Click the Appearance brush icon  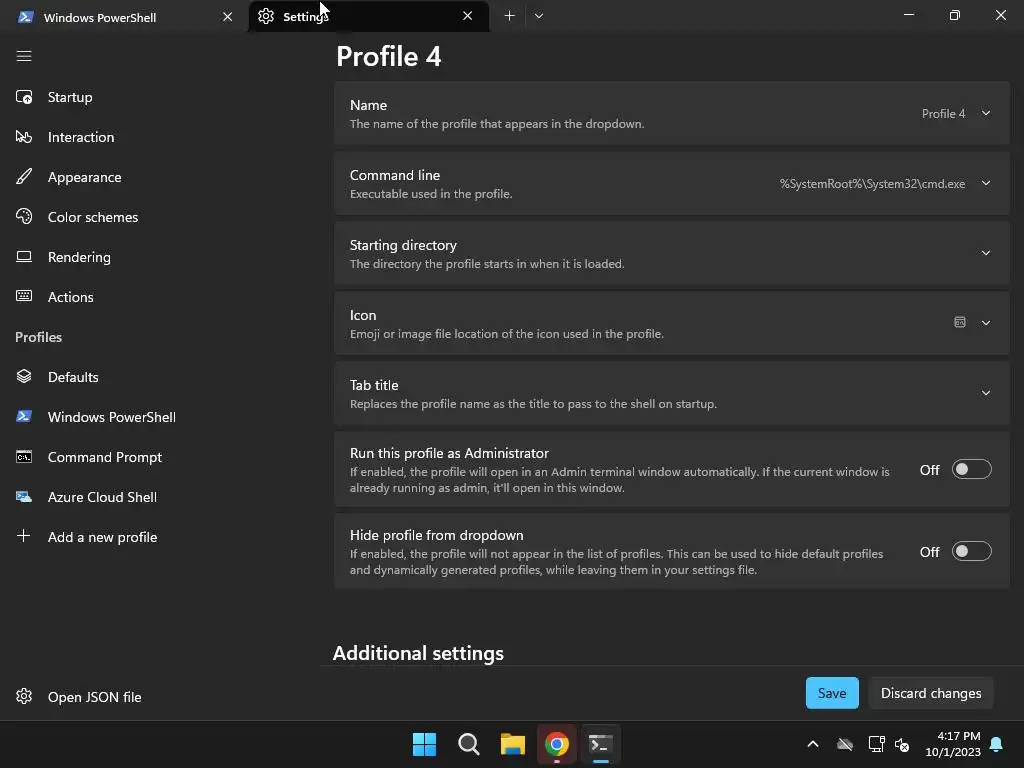tap(24, 177)
